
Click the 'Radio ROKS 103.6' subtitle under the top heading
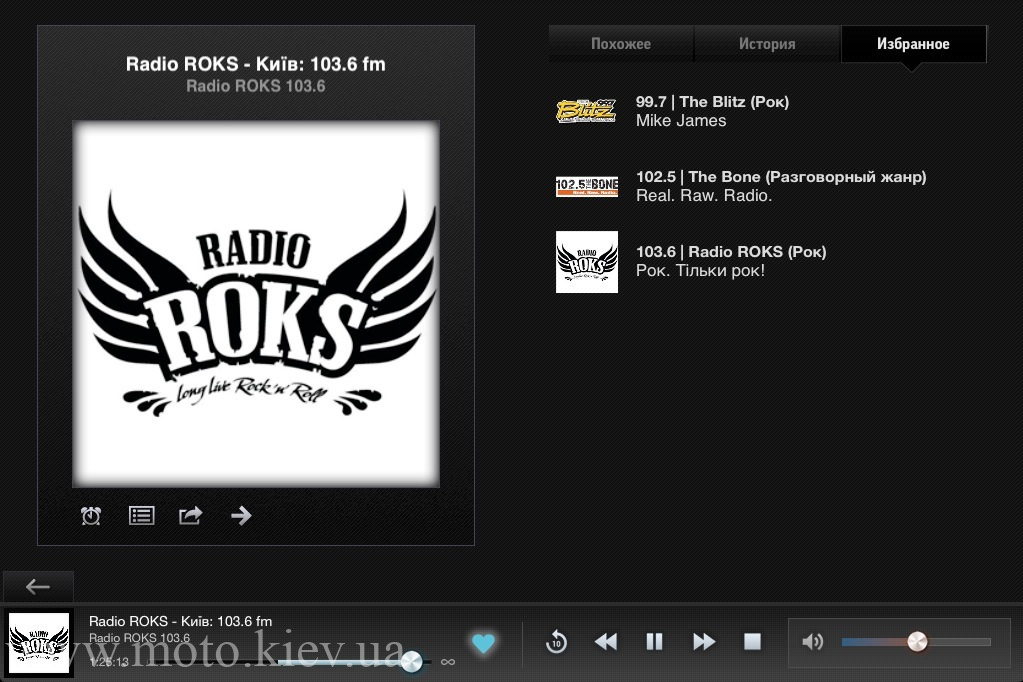coord(256,86)
